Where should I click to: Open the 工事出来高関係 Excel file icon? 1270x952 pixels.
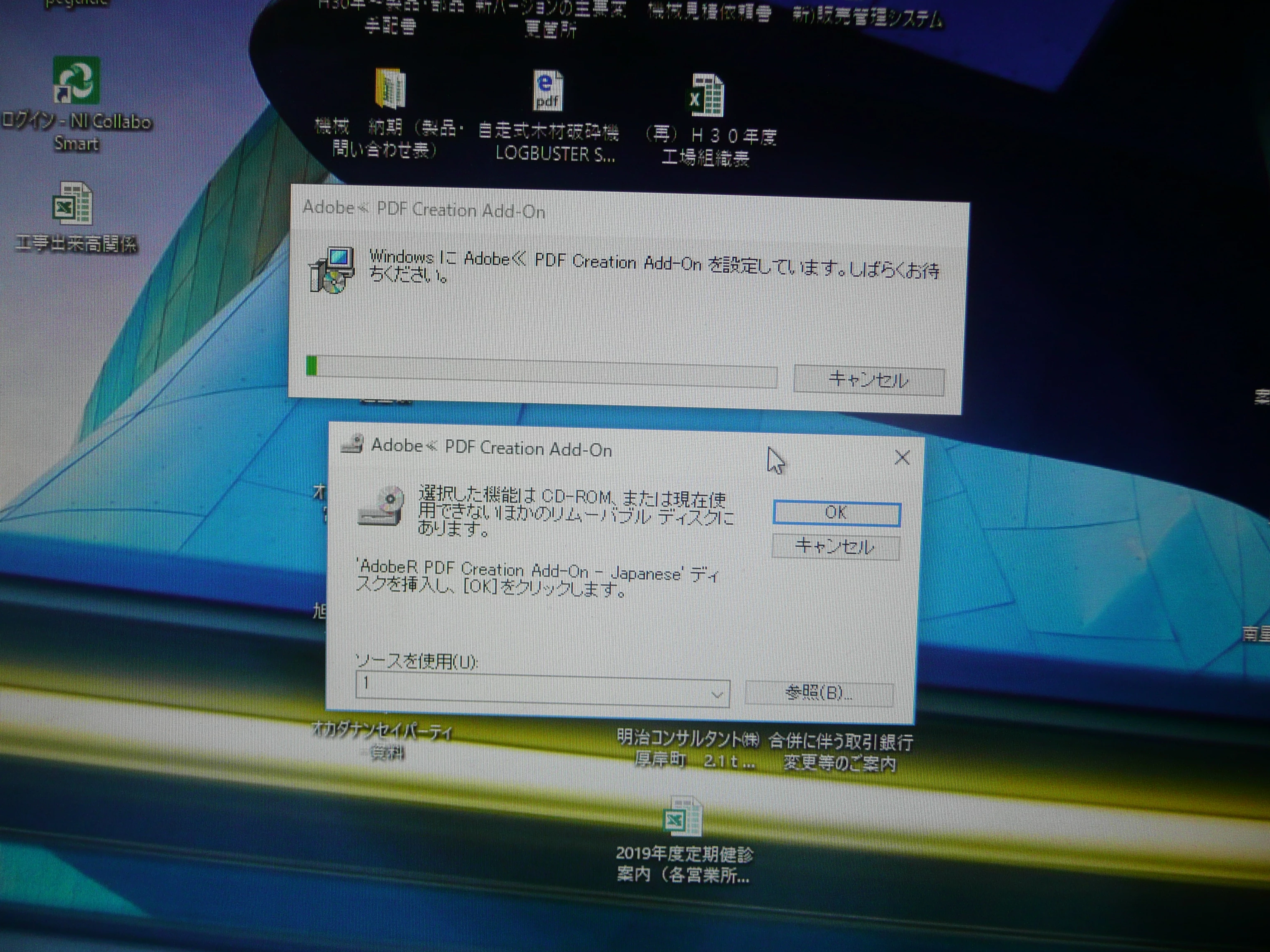(72, 204)
